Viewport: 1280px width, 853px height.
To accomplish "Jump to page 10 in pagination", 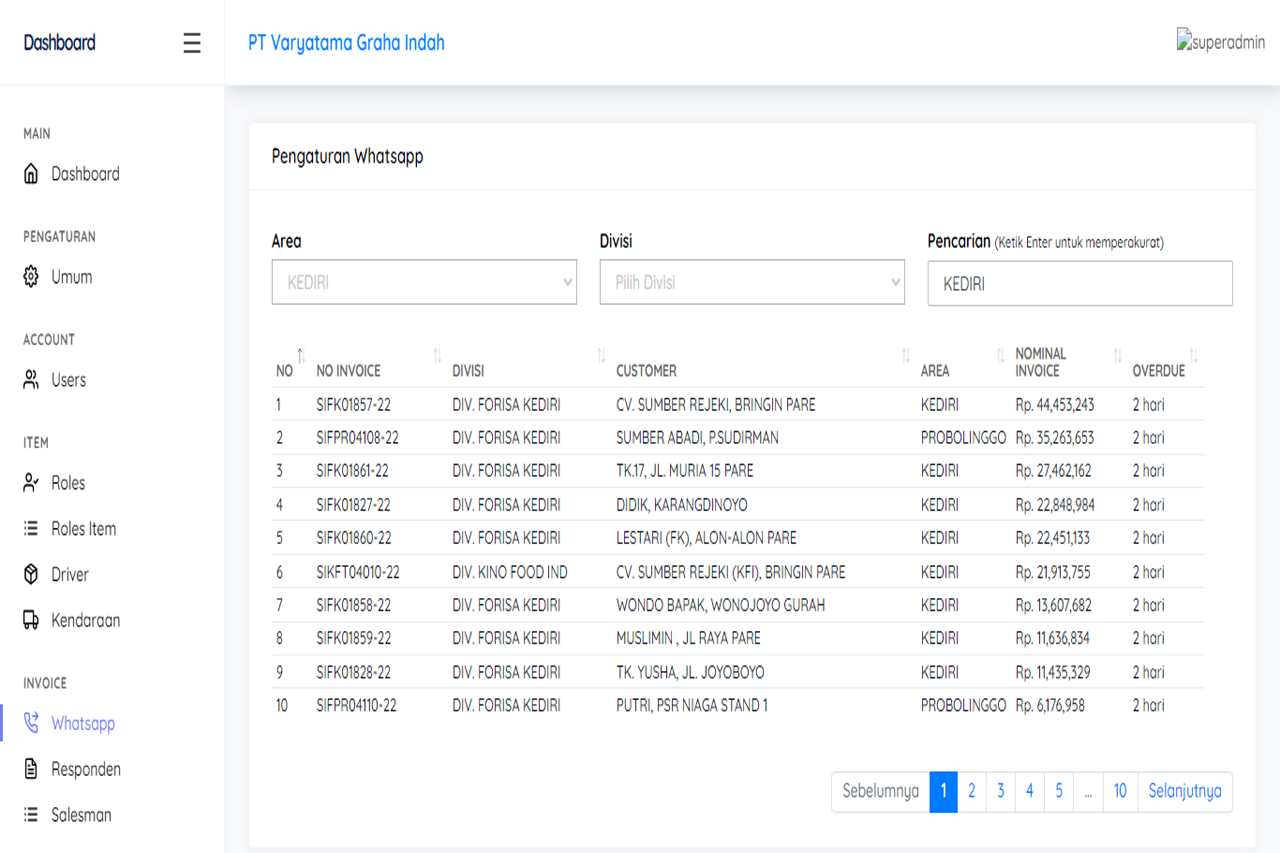I will click(x=1119, y=791).
